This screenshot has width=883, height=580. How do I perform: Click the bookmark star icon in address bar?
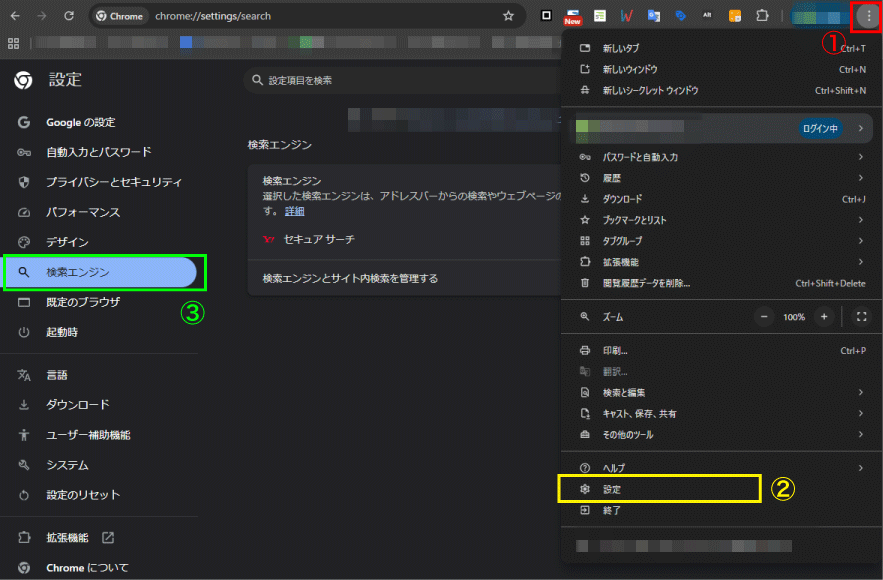tap(508, 16)
